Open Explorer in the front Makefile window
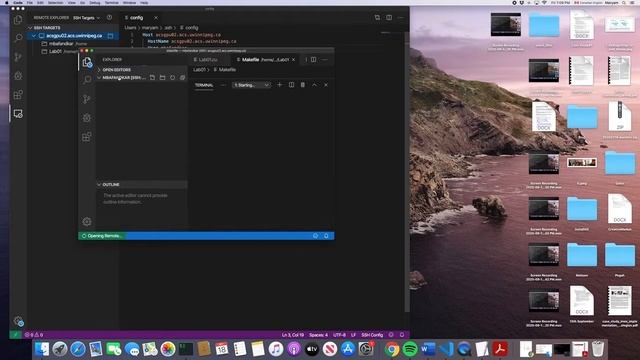 click(x=87, y=62)
